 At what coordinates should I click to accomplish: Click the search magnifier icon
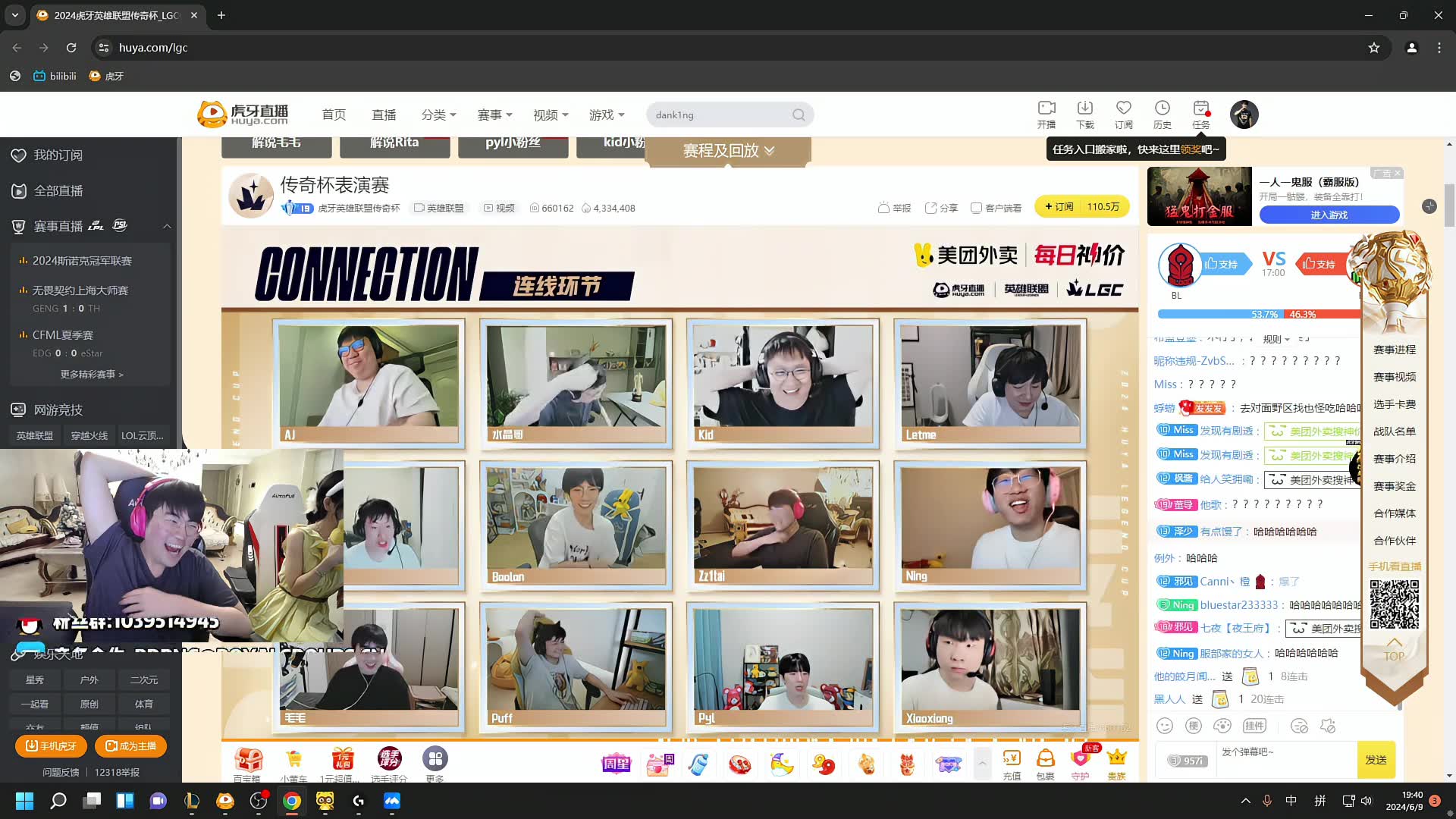tap(799, 115)
